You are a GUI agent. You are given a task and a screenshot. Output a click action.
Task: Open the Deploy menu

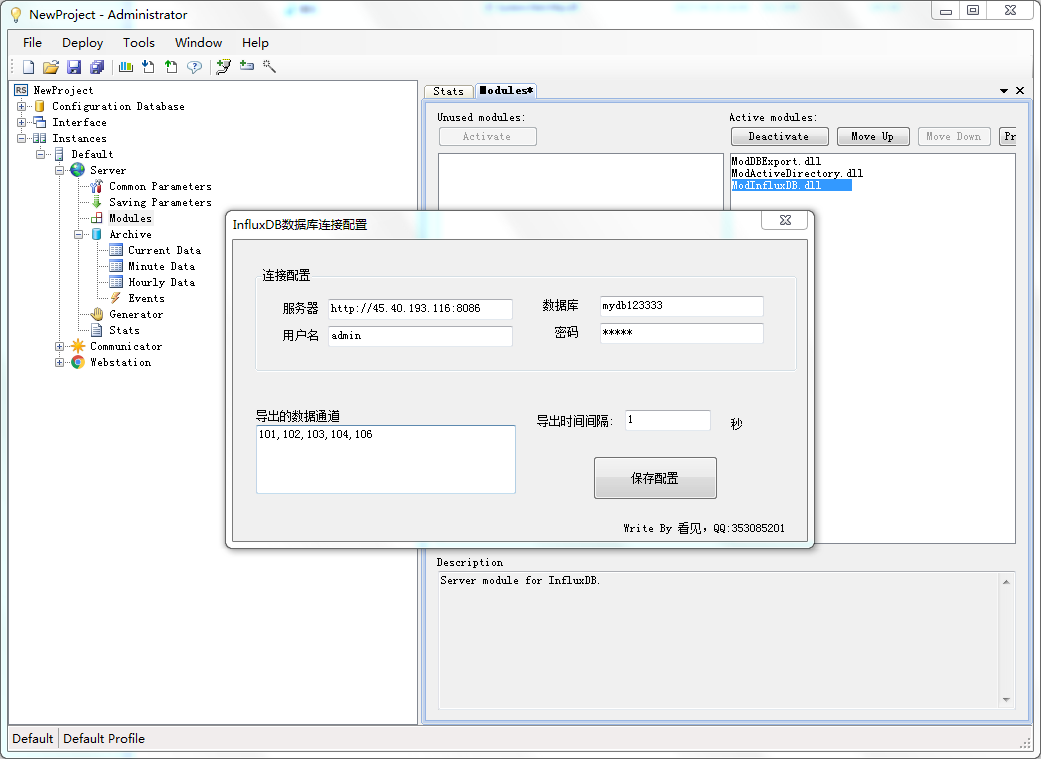pos(82,42)
